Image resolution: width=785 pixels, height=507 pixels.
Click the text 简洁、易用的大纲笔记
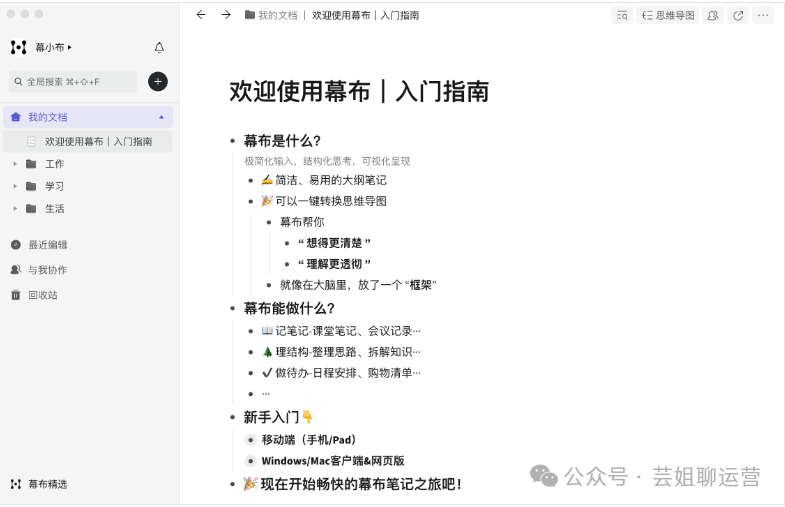click(331, 180)
